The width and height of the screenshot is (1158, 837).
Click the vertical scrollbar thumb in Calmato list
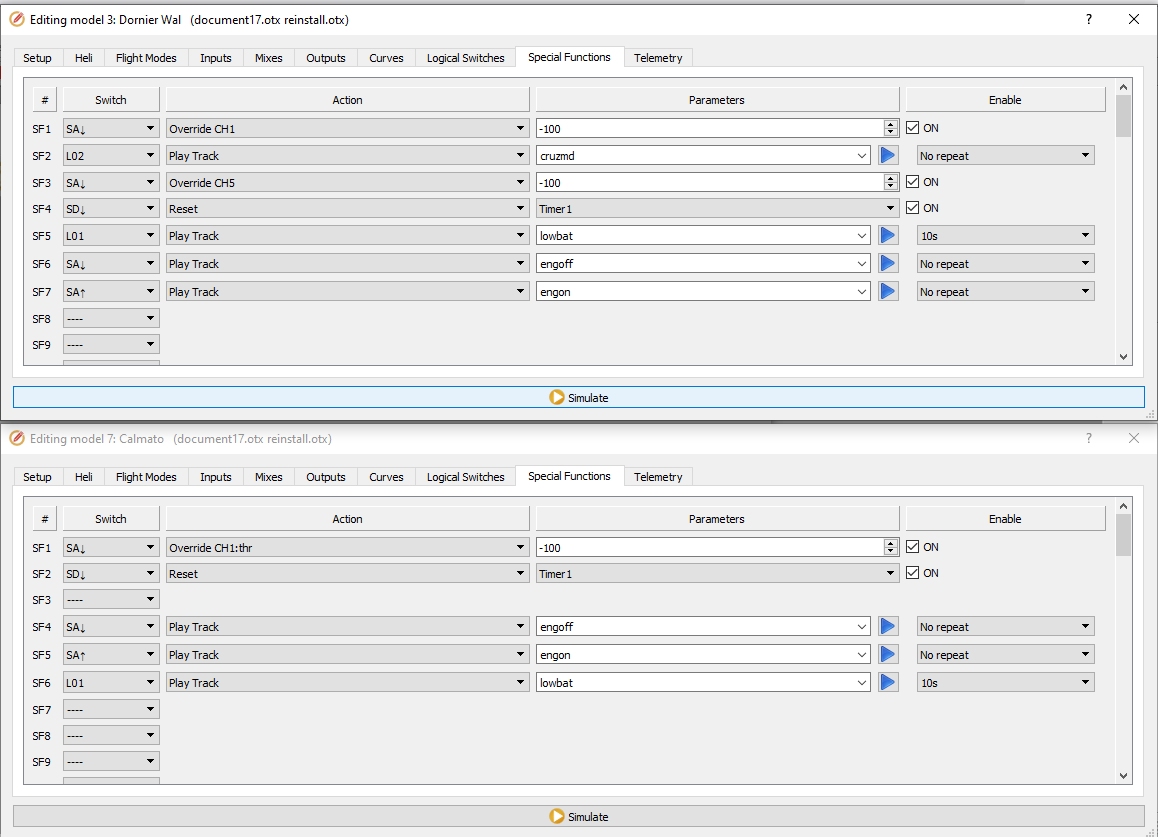pos(1123,535)
